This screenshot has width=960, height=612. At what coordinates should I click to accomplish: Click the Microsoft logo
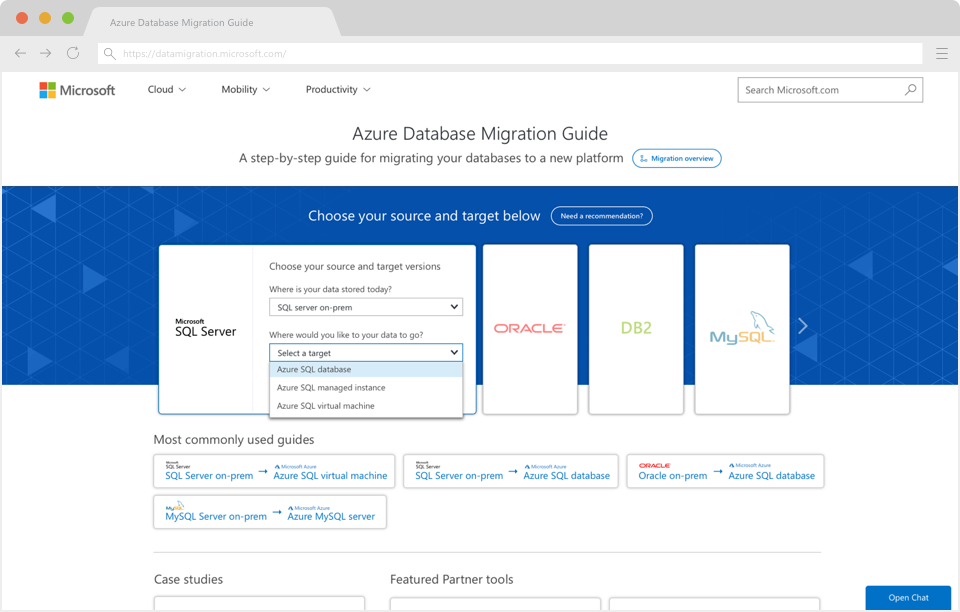tap(77, 90)
